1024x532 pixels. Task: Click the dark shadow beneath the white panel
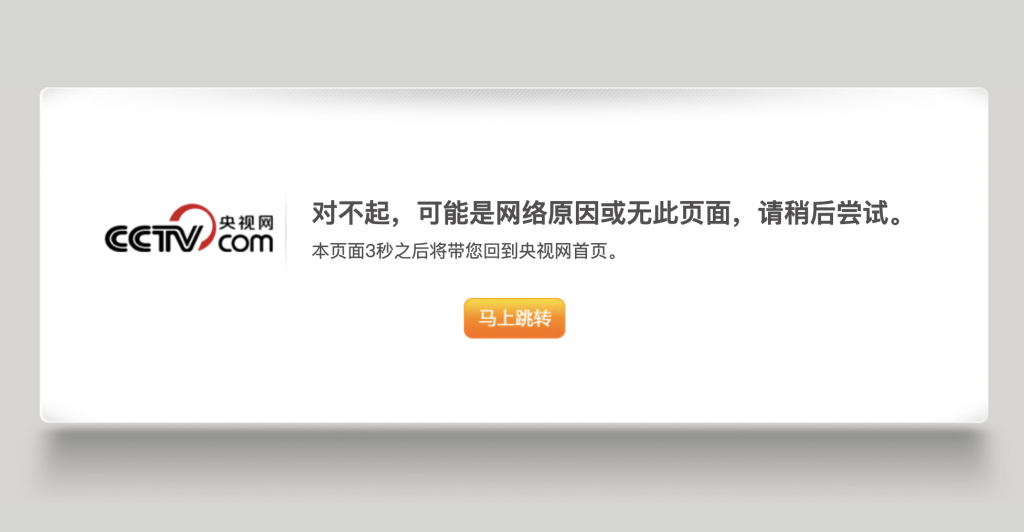pyautogui.click(x=515, y=450)
